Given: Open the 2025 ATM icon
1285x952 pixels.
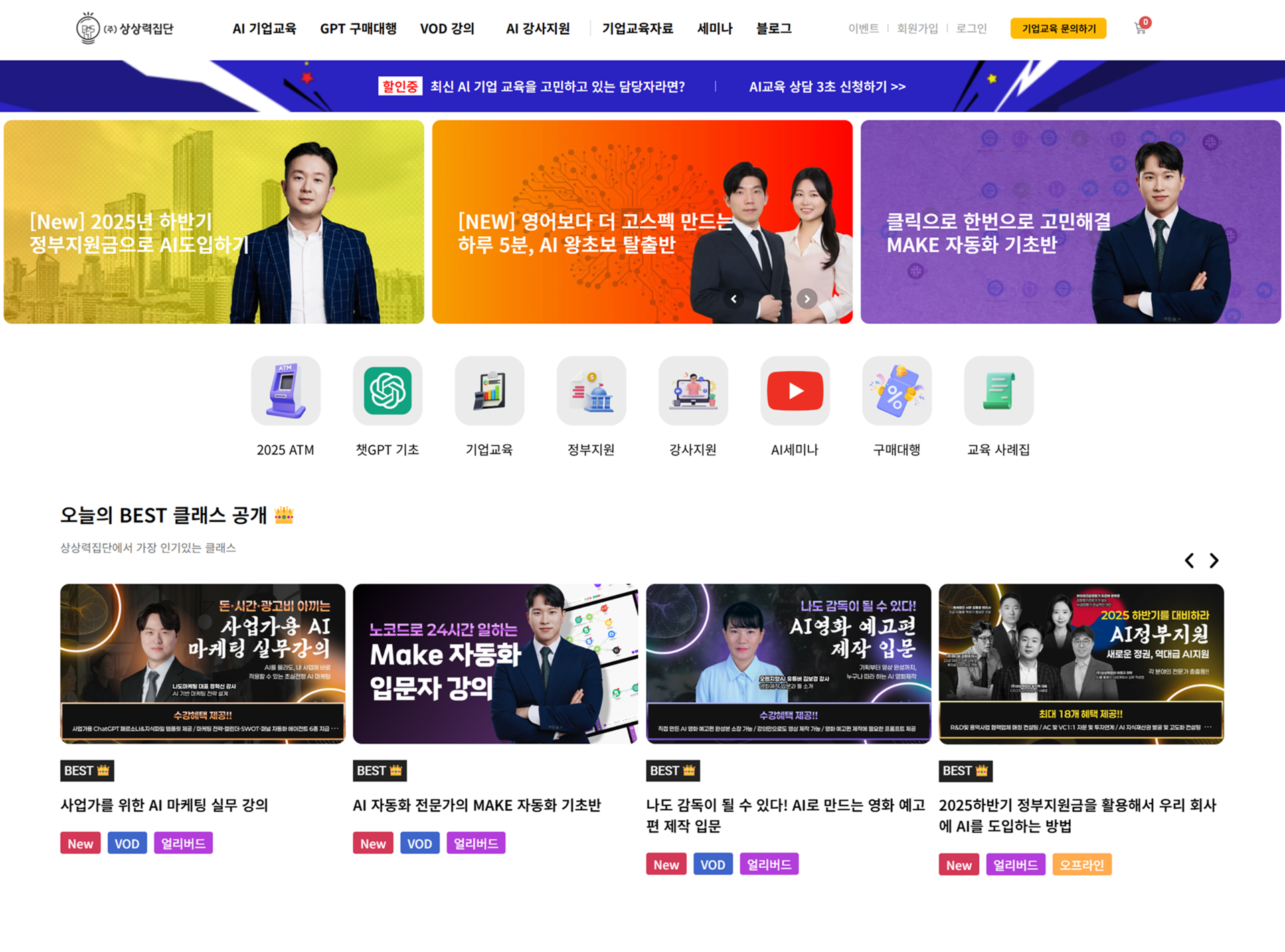Looking at the screenshot, I should [x=286, y=391].
